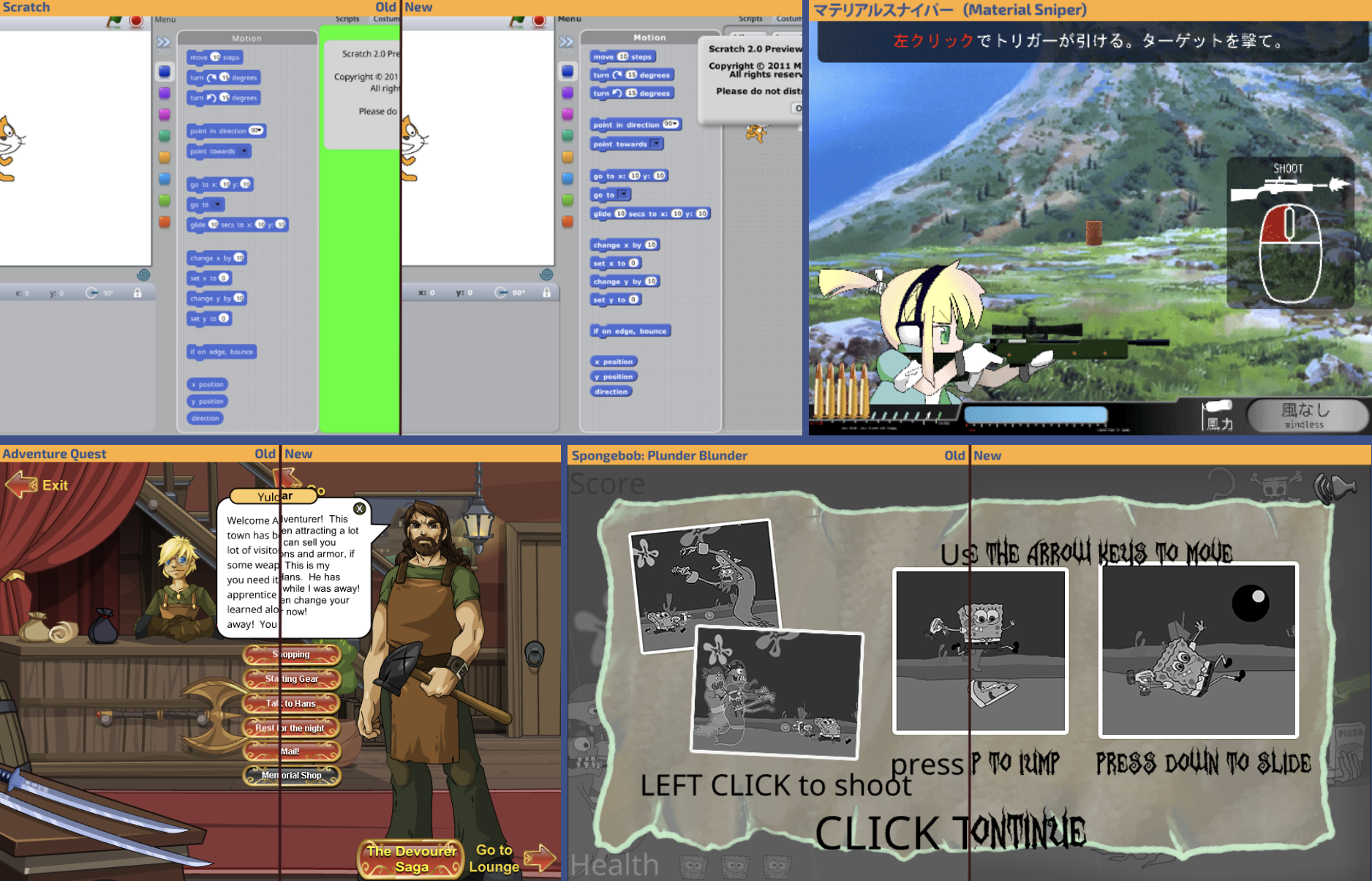Click the mouse diagram in Material Sniper

[x=1289, y=254]
